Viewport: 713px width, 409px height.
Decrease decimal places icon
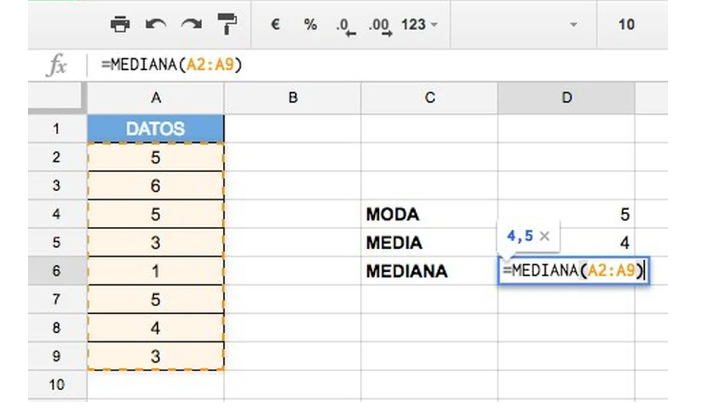point(346,26)
